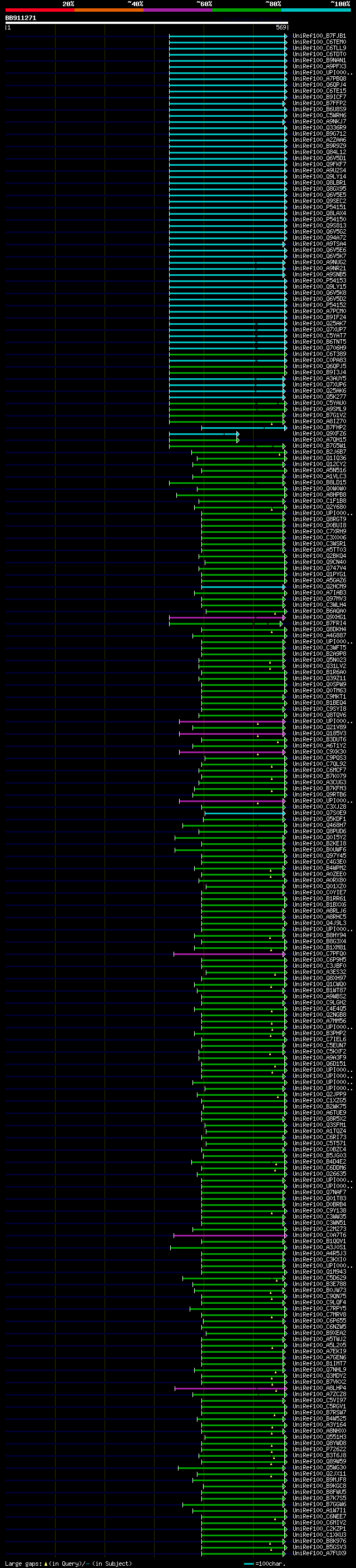Click the short cyan bar for Q9XFZ6
356x1568 pixels.
(204, 434)
